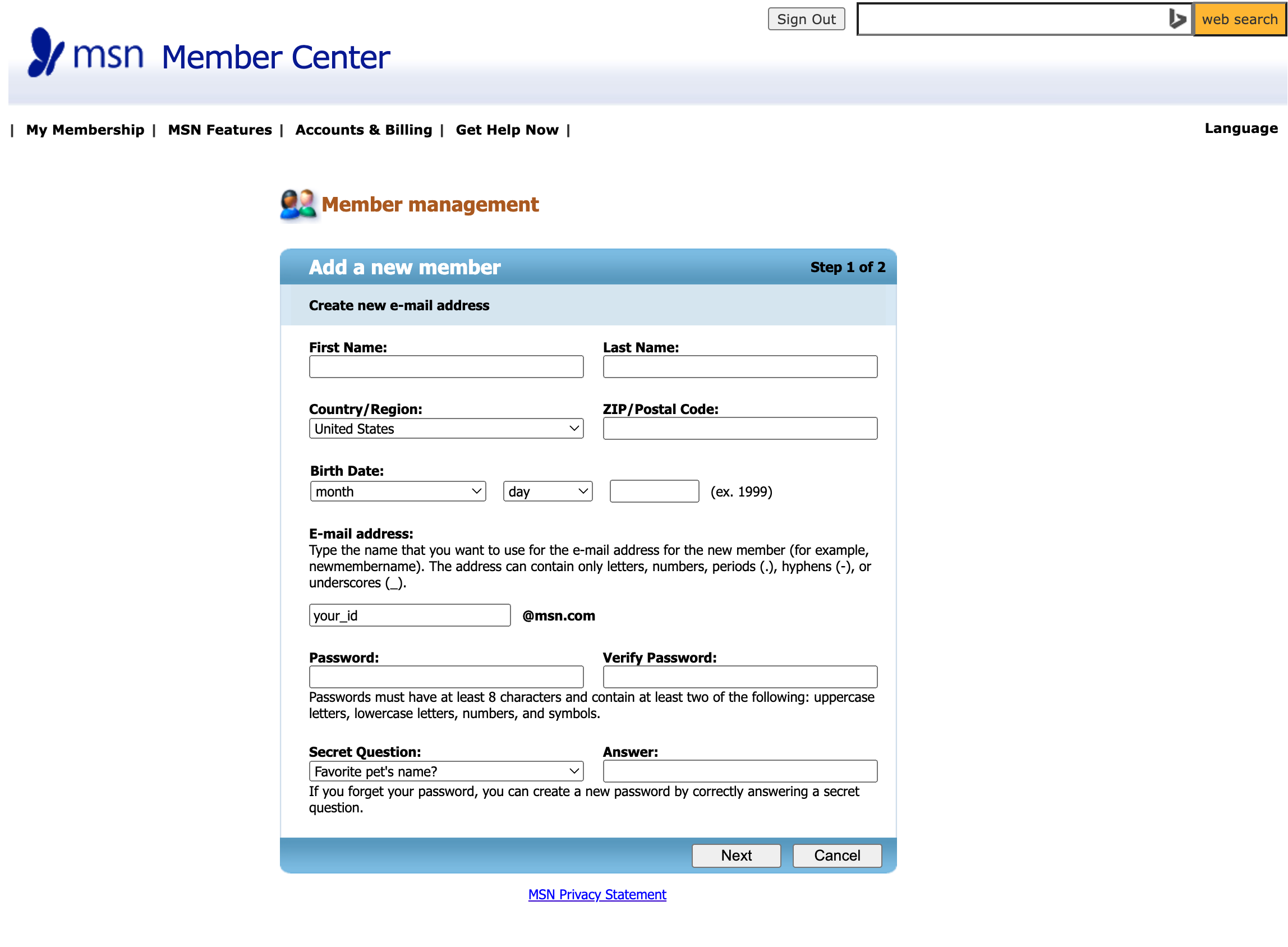Click the Get Help Now menu tab
Screen dimensions: 1288x947
point(505,129)
